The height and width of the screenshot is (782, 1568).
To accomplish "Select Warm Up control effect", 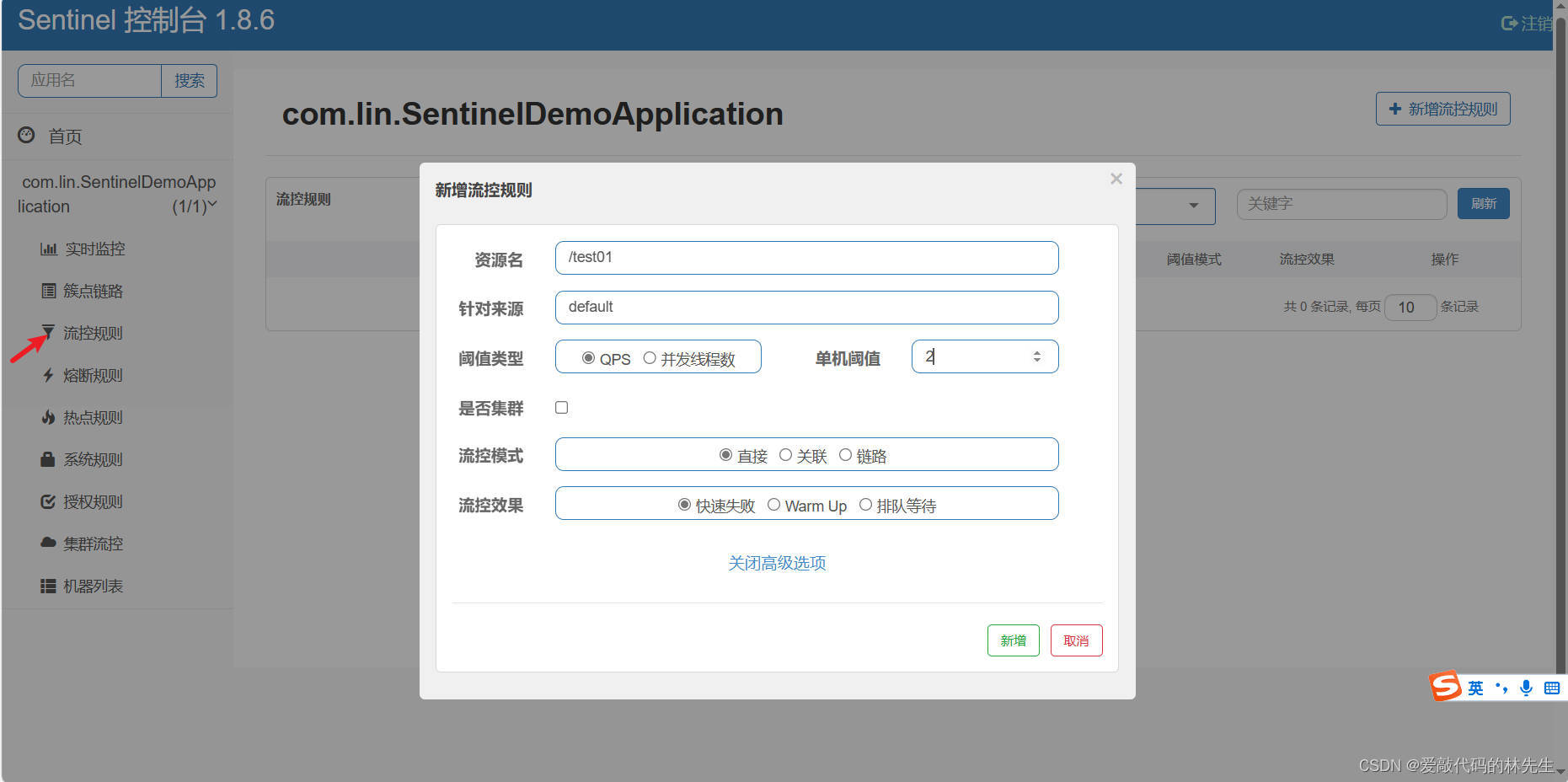I will (773, 505).
